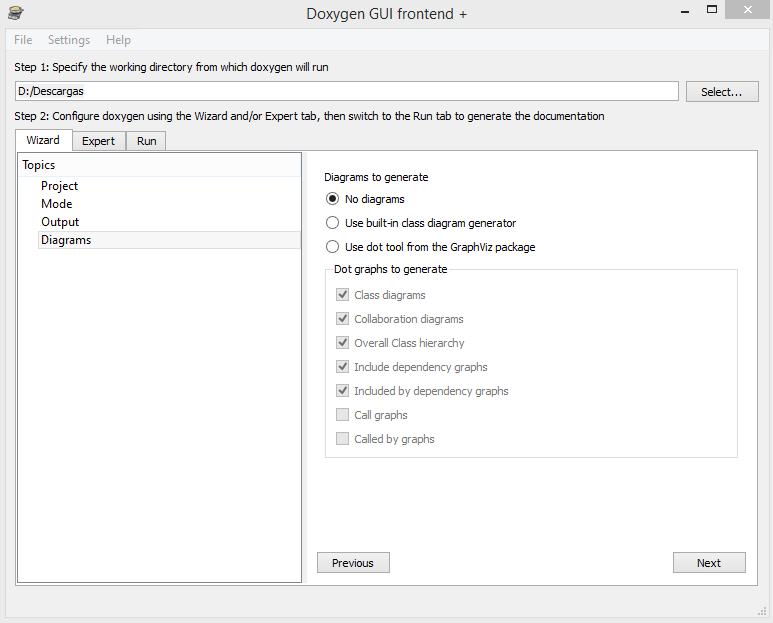This screenshot has height=623, width=773.
Task: Click the Select... directory button
Action: tap(722, 92)
